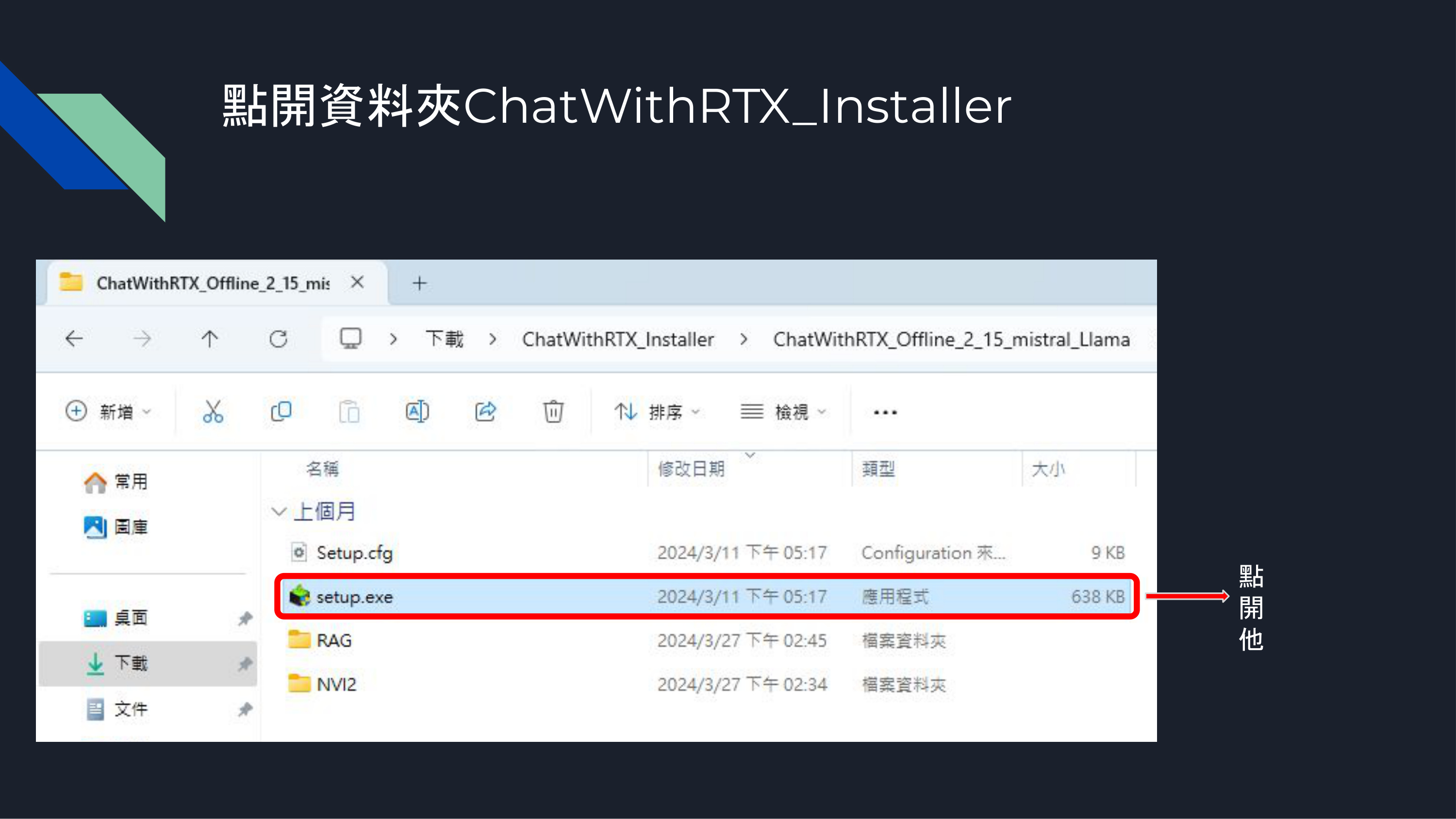
Task: Expand chevron after monitor icon in address bar
Action: pos(394,339)
